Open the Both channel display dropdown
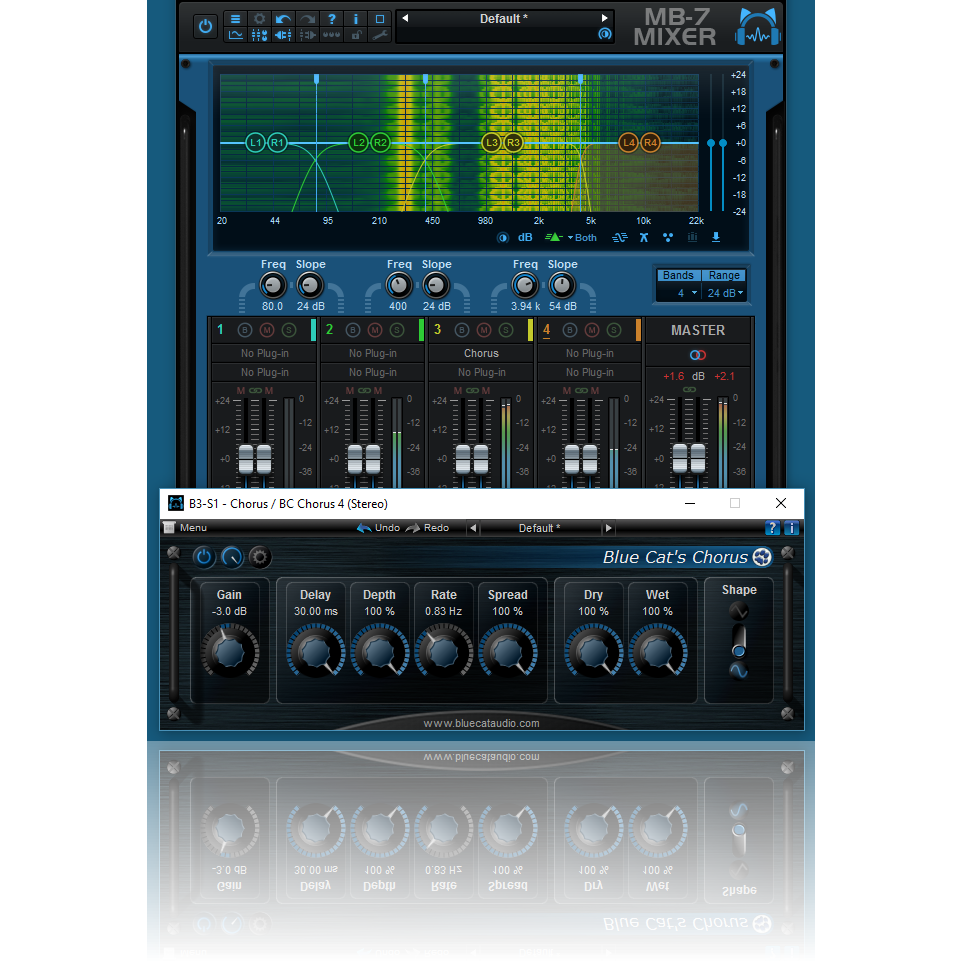The width and height of the screenshot is (963, 963). pyautogui.click(x=580, y=238)
